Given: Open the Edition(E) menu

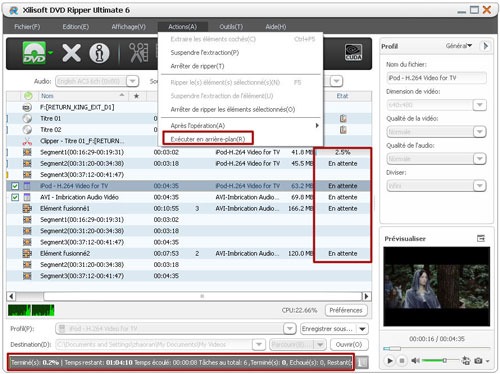Looking at the screenshot, I should [76, 27].
